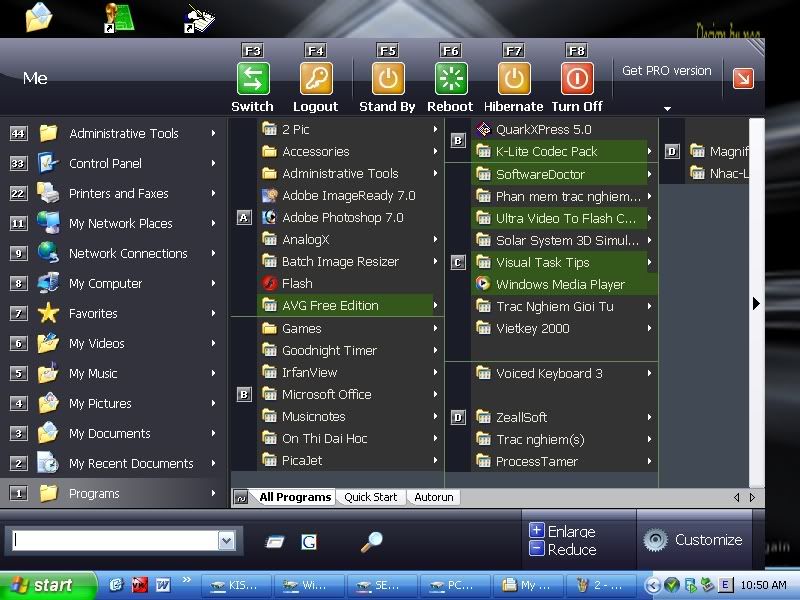
Task: Click the orange arrow icon beside Get PRO
Action: (743, 77)
